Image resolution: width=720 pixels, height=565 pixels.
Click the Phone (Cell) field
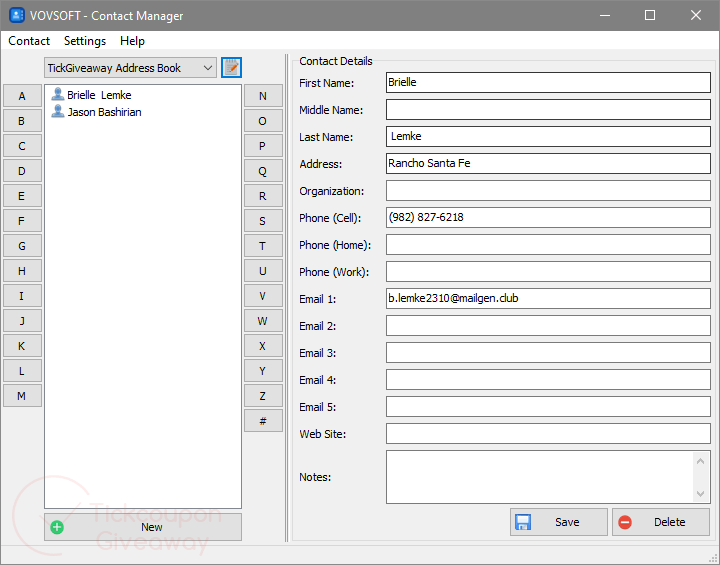(x=548, y=217)
